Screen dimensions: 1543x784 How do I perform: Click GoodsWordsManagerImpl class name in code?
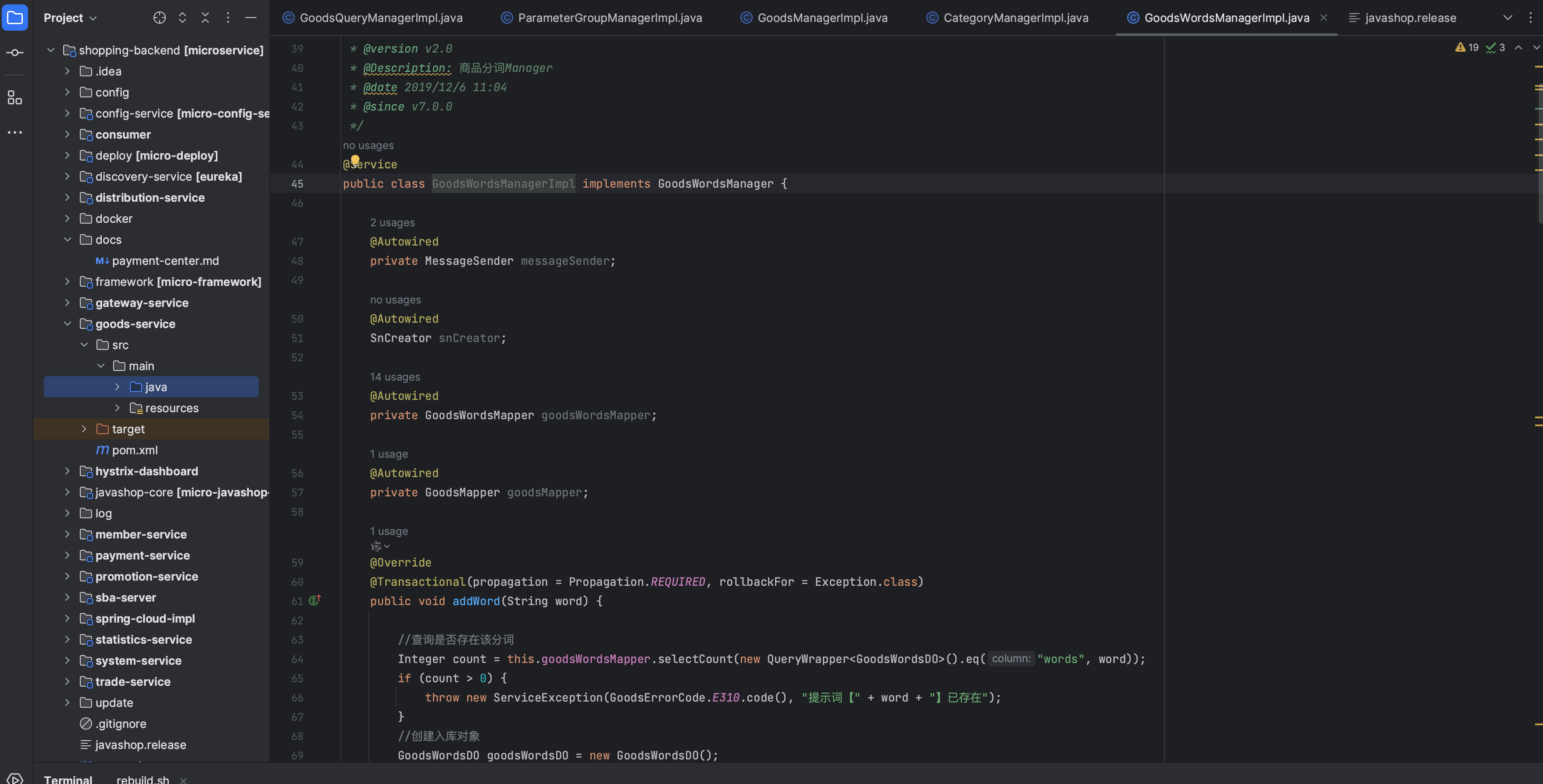[503, 184]
